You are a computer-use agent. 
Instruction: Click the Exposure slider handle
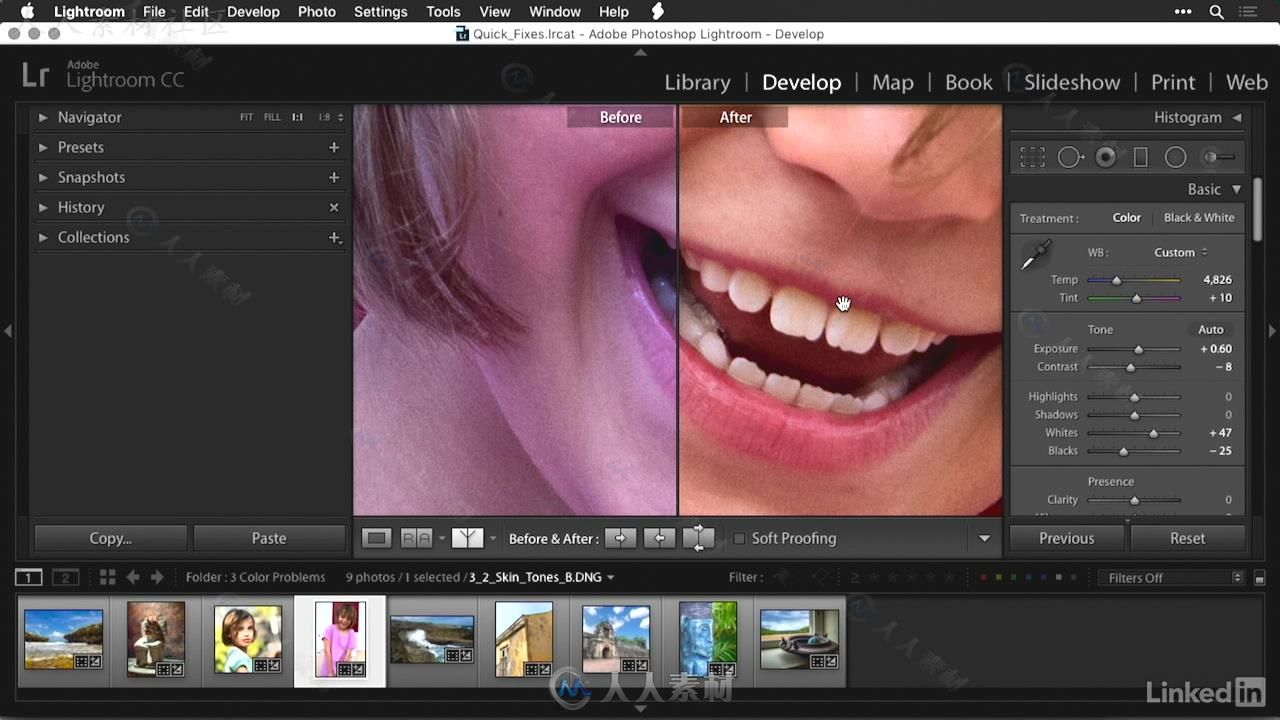click(x=1138, y=349)
